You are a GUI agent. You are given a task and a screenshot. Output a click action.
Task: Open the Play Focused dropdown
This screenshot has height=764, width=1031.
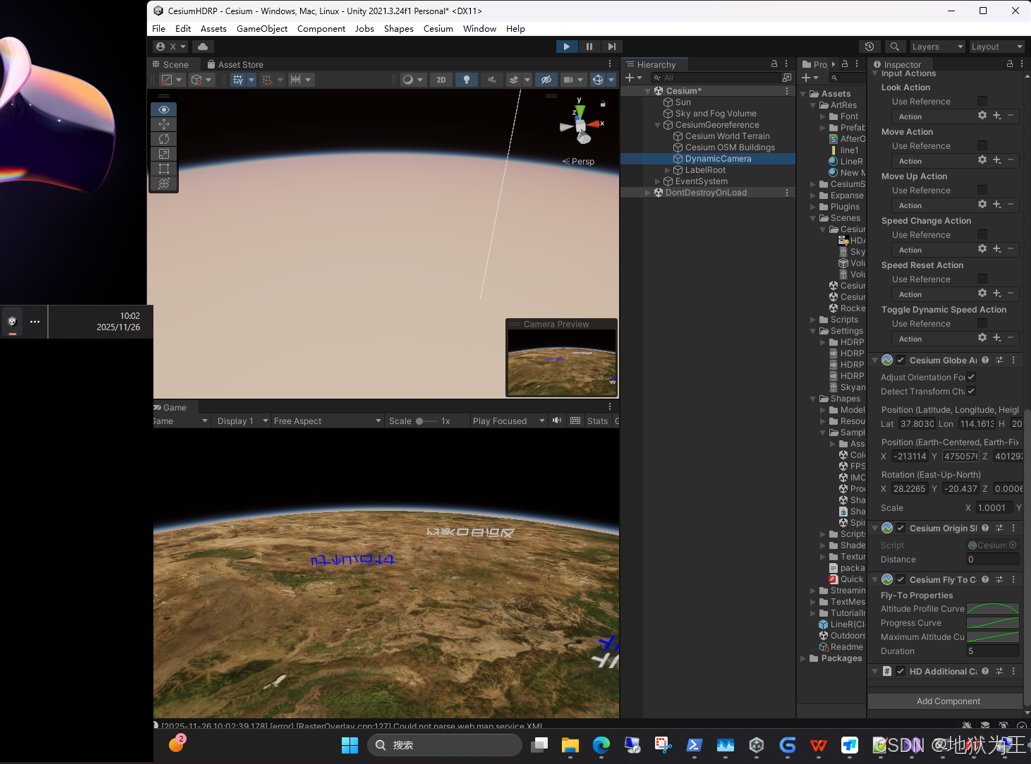tap(508, 421)
